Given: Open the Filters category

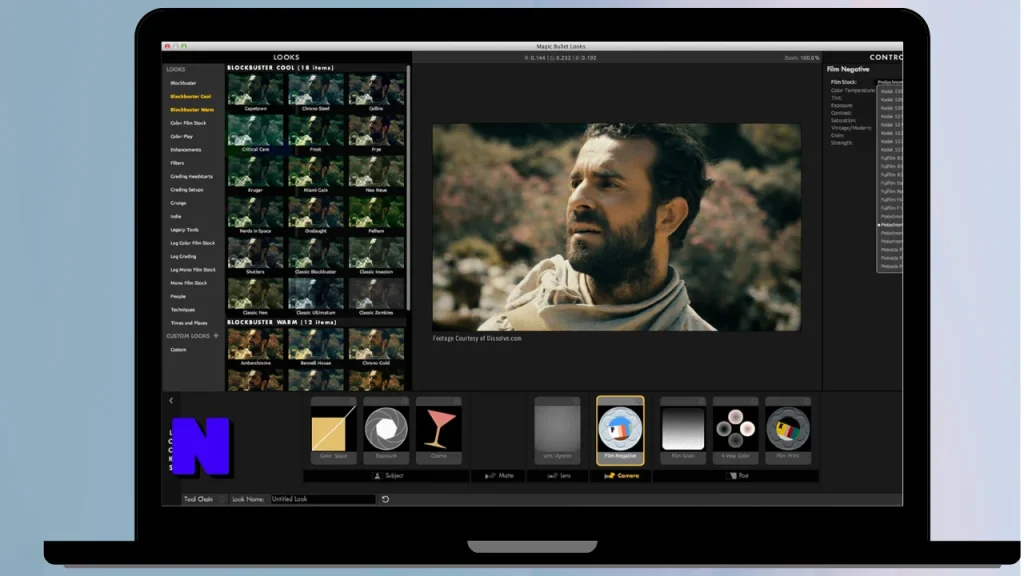Looking at the screenshot, I should (177, 163).
